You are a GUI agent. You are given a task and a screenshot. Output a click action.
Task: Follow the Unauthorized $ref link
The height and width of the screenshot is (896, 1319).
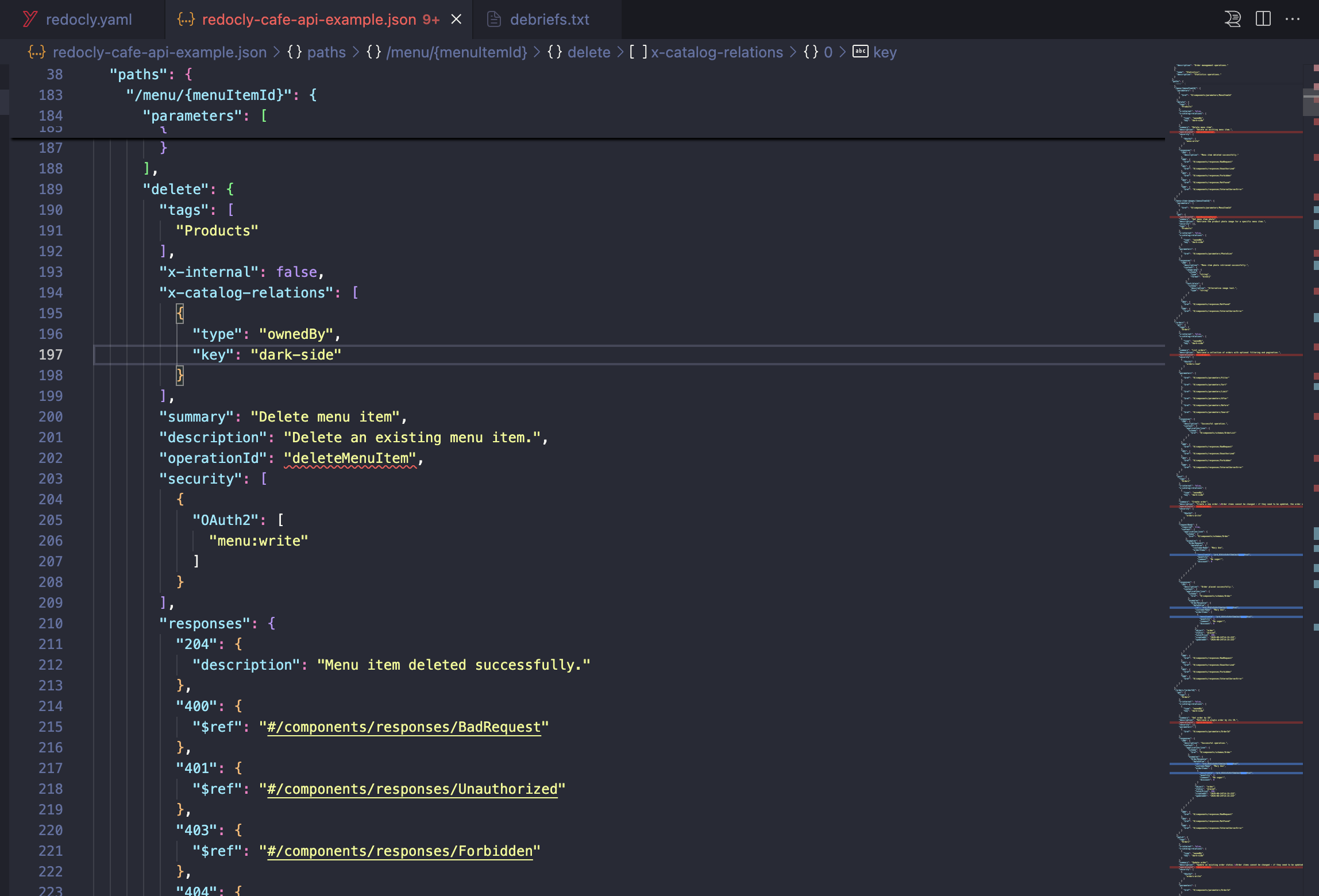tap(412, 789)
